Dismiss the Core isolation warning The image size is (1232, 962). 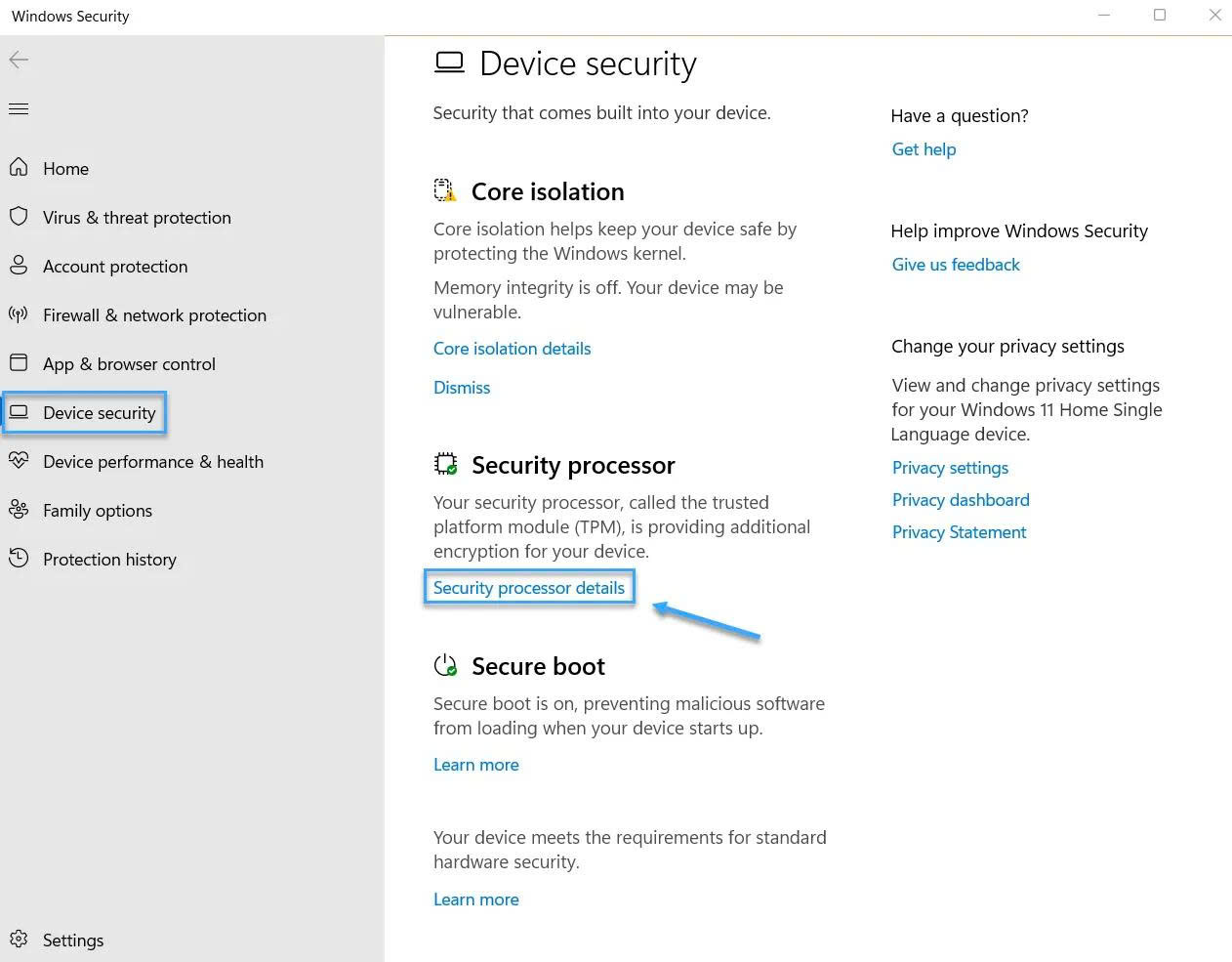[x=462, y=388]
